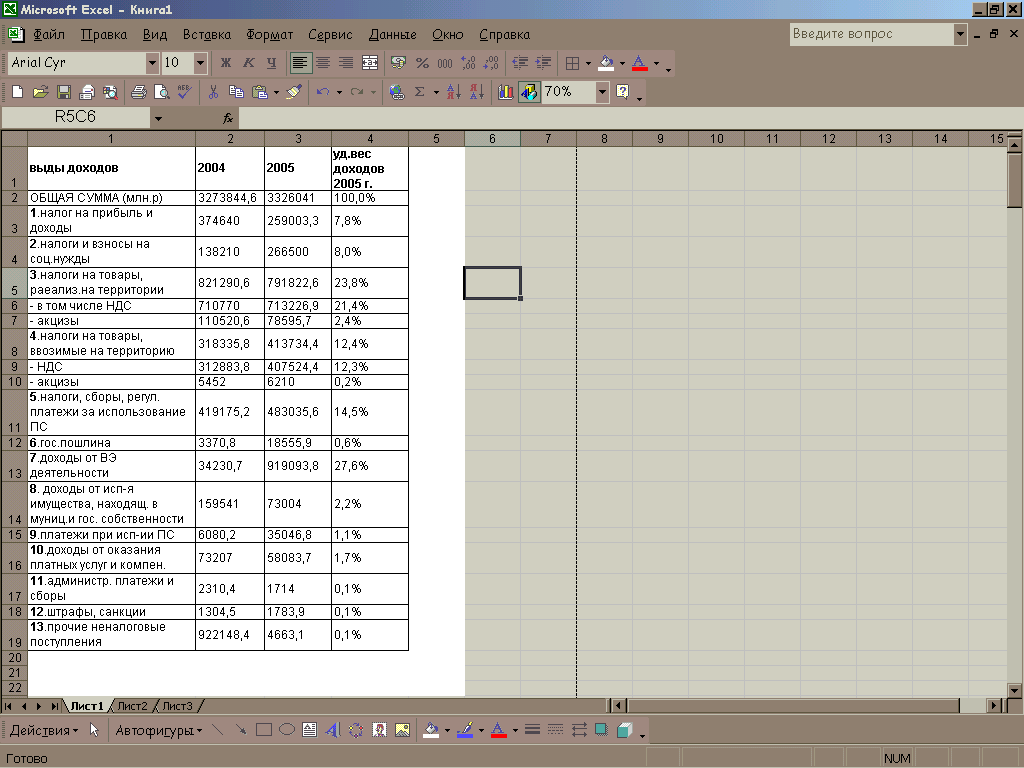The width and height of the screenshot is (1024, 768).
Task: Open the Автофигуры dropdown
Action: (x=159, y=731)
